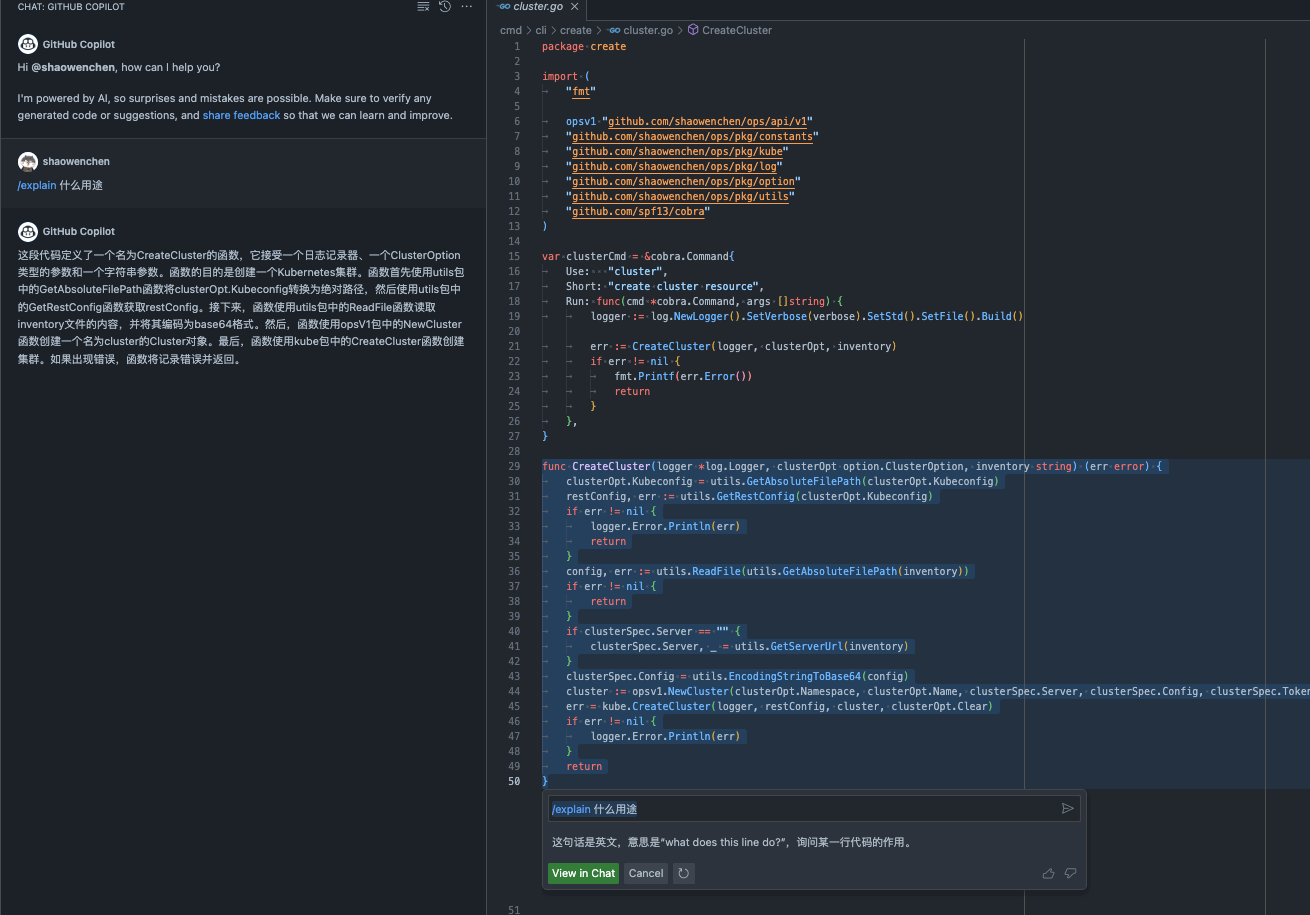Image resolution: width=1310 pixels, height=915 pixels.
Task: Click the CHAT: GITHUB COPILOT panel title
Action: (x=71, y=6)
